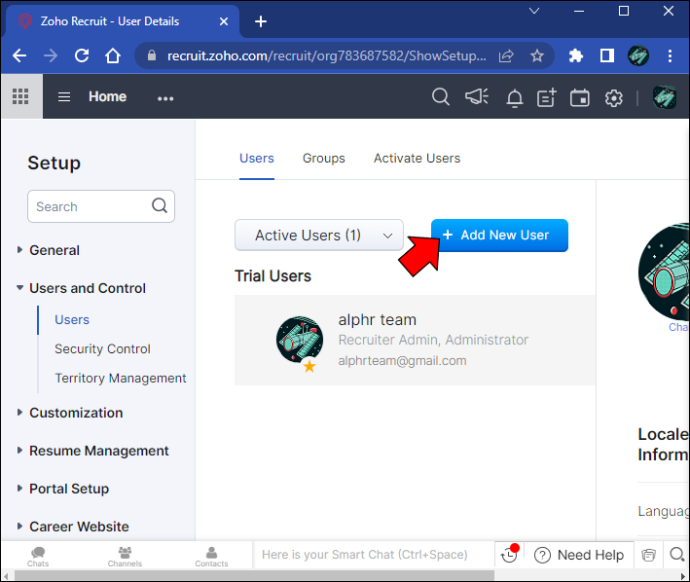Viewport: 690px width, 582px height.
Task: Click into the Setup search field
Action: pos(101,206)
